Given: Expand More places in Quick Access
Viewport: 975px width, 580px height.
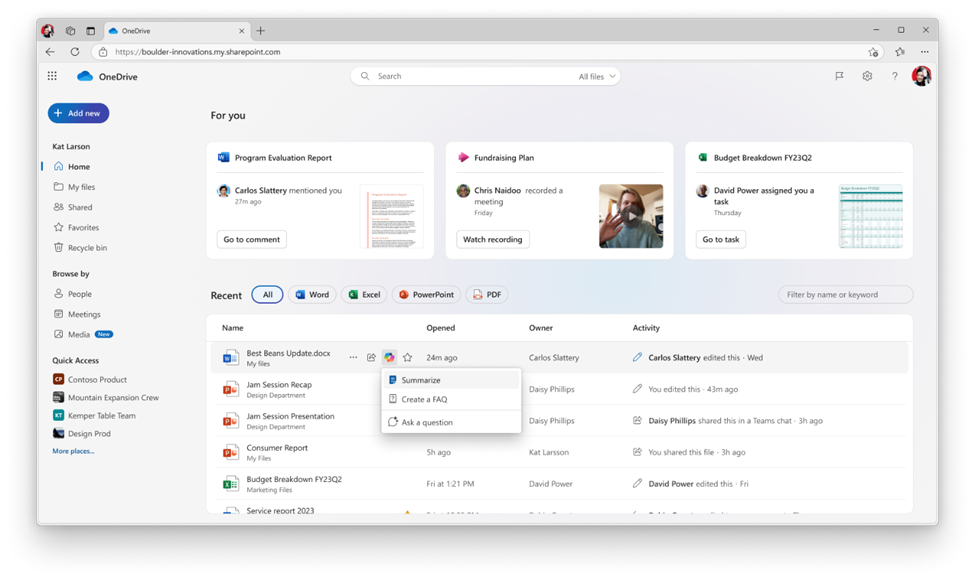Looking at the screenshot, I should click(74, 452).
